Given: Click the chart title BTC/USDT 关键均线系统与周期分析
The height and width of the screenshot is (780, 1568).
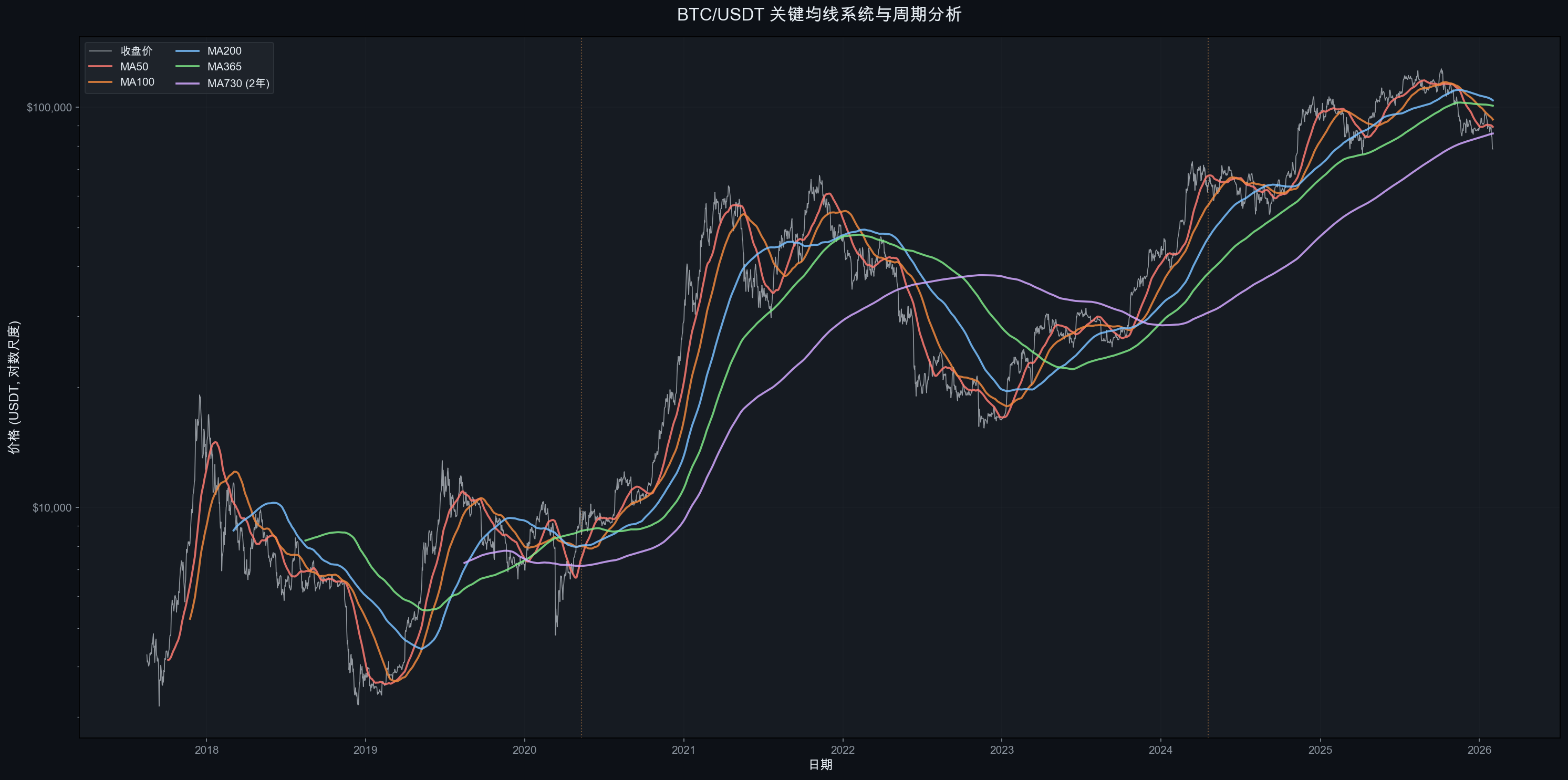Looking at the screenshot, I should tap(819, 15).
